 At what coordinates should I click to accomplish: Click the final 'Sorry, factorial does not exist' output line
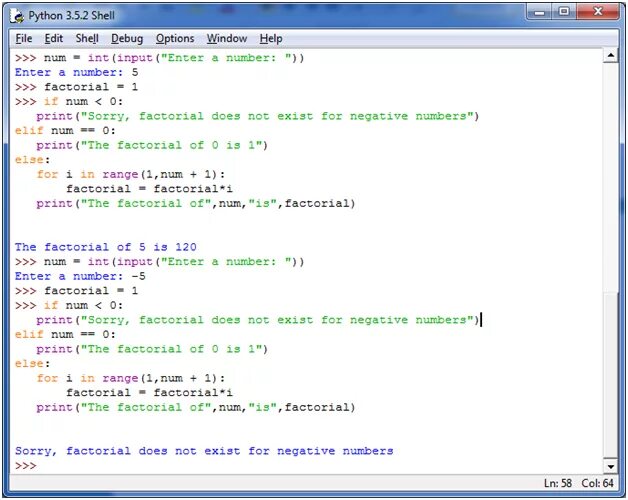[x=204, y=451]
